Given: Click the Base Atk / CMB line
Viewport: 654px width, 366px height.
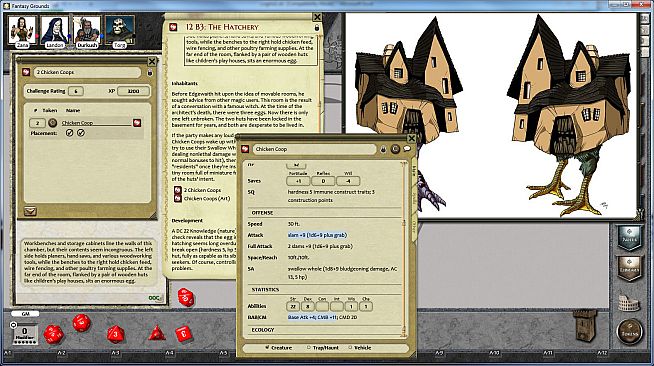Looking at the screenshot, I should (322, 318).
